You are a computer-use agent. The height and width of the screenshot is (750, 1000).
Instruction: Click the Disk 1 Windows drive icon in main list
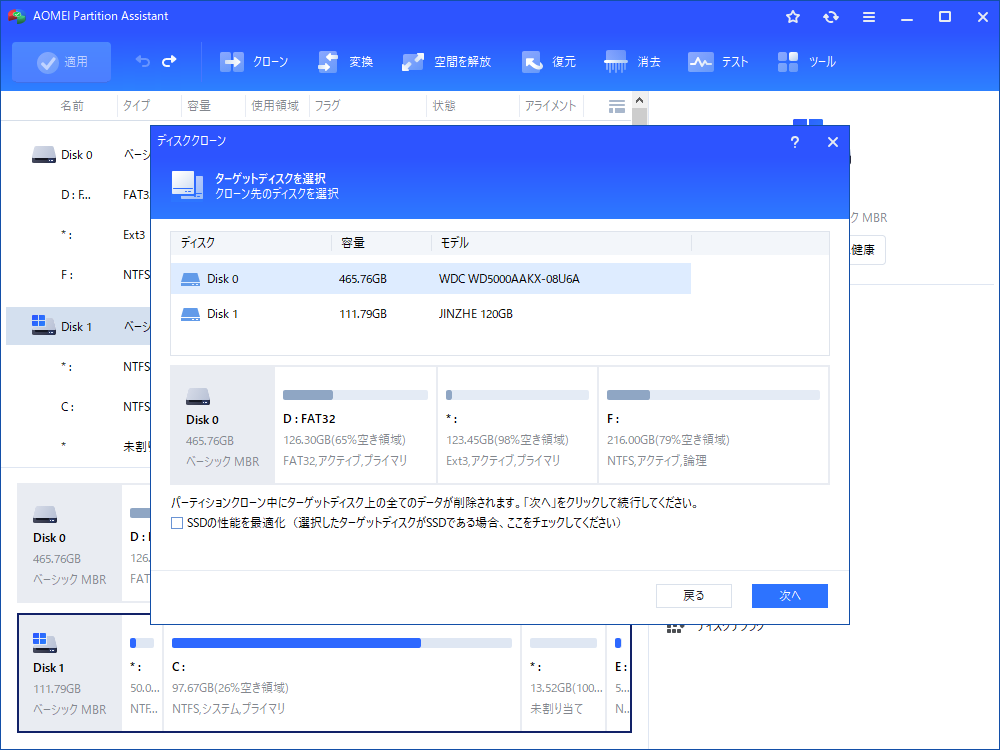(x=43, y=325)
